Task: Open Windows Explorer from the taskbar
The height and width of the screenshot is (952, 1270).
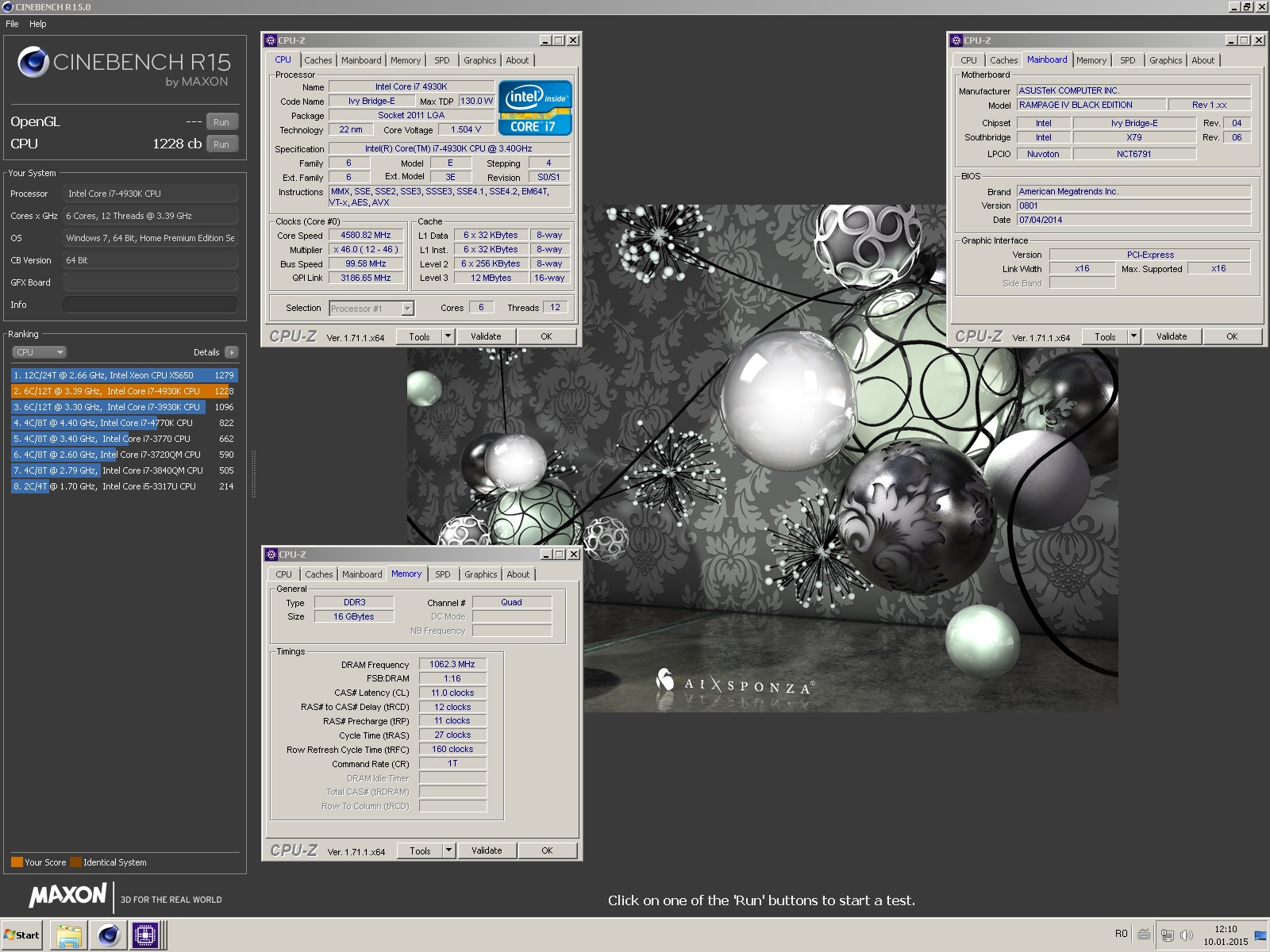Action: (69, 935)
